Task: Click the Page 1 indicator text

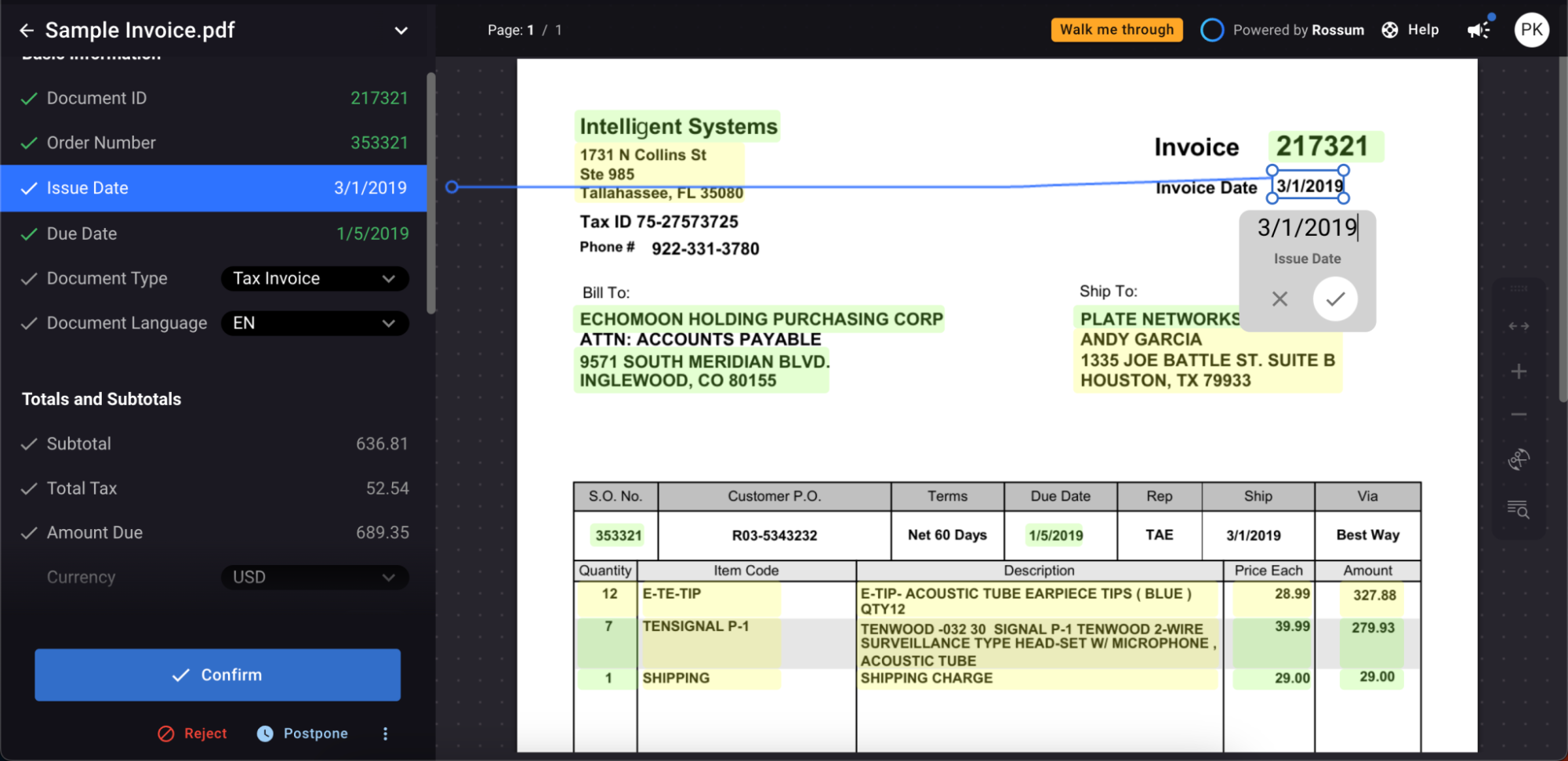Action: coord(524,30)
